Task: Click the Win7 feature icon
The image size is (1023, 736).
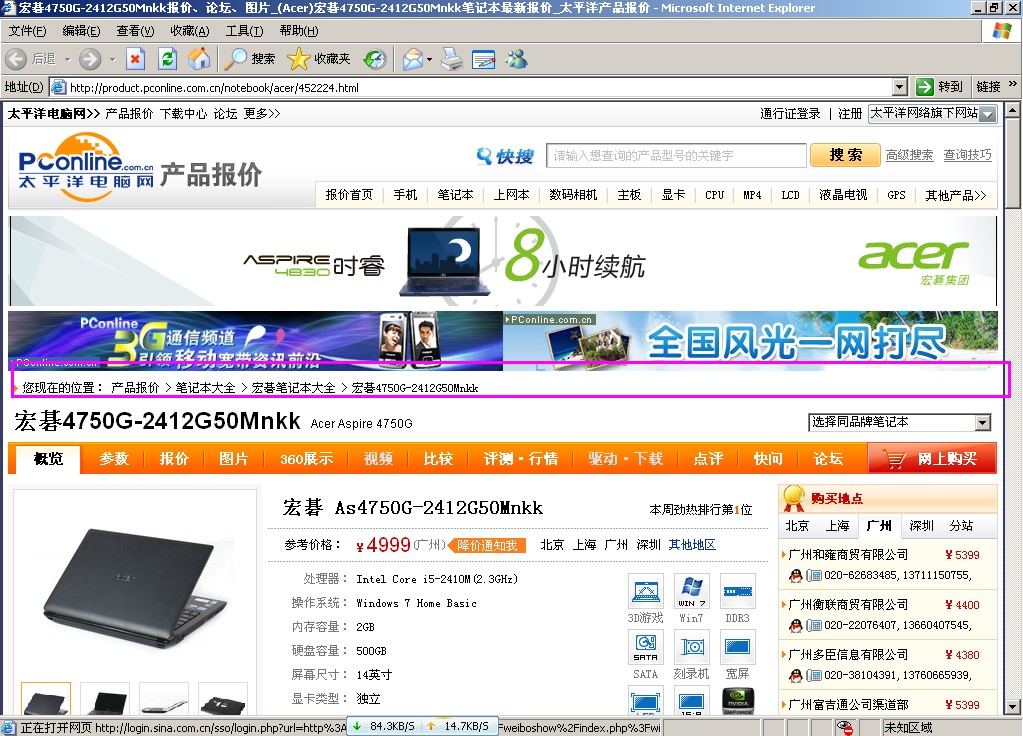Action: tap(691, 591)
